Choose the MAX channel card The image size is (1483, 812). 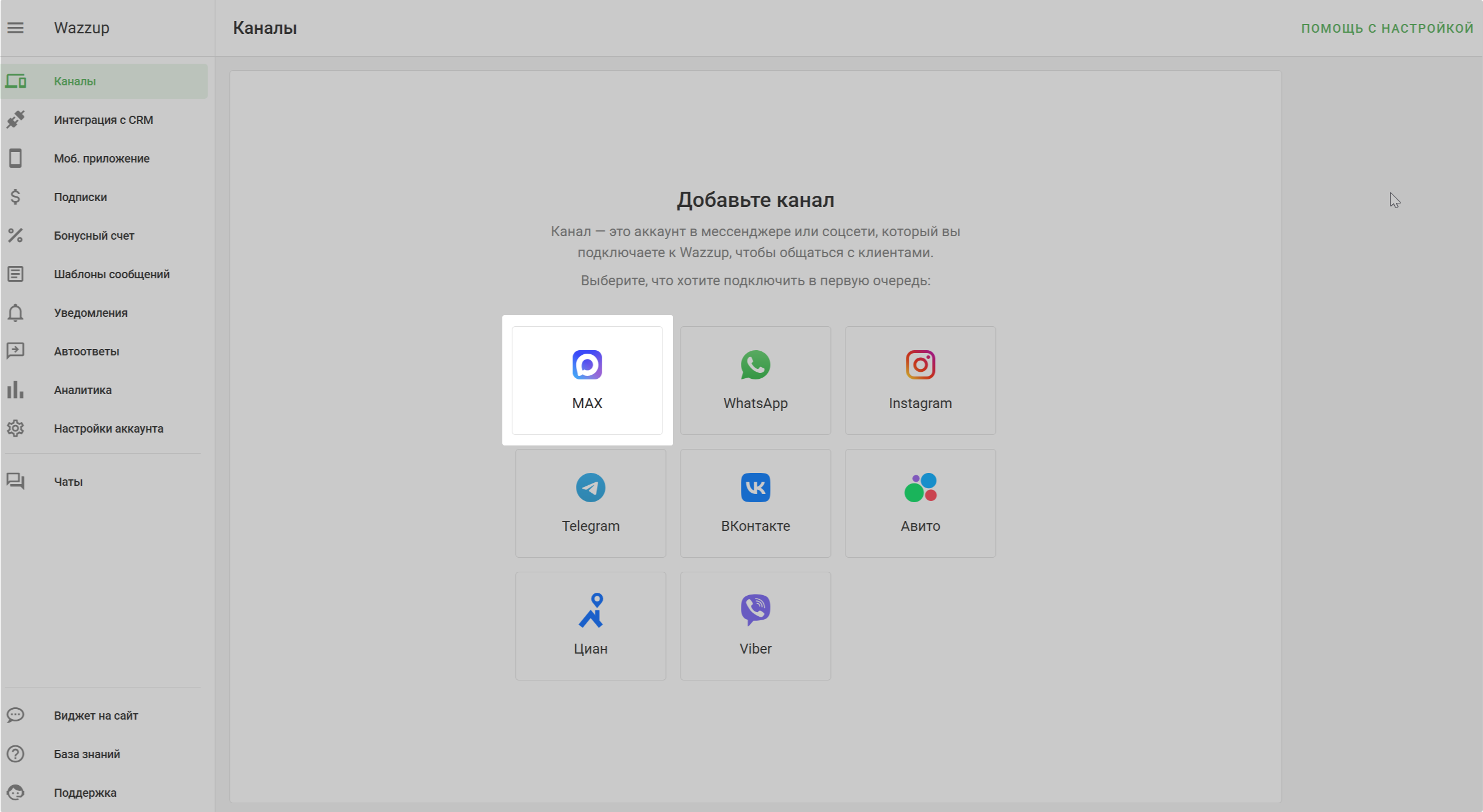pos(587,381)
